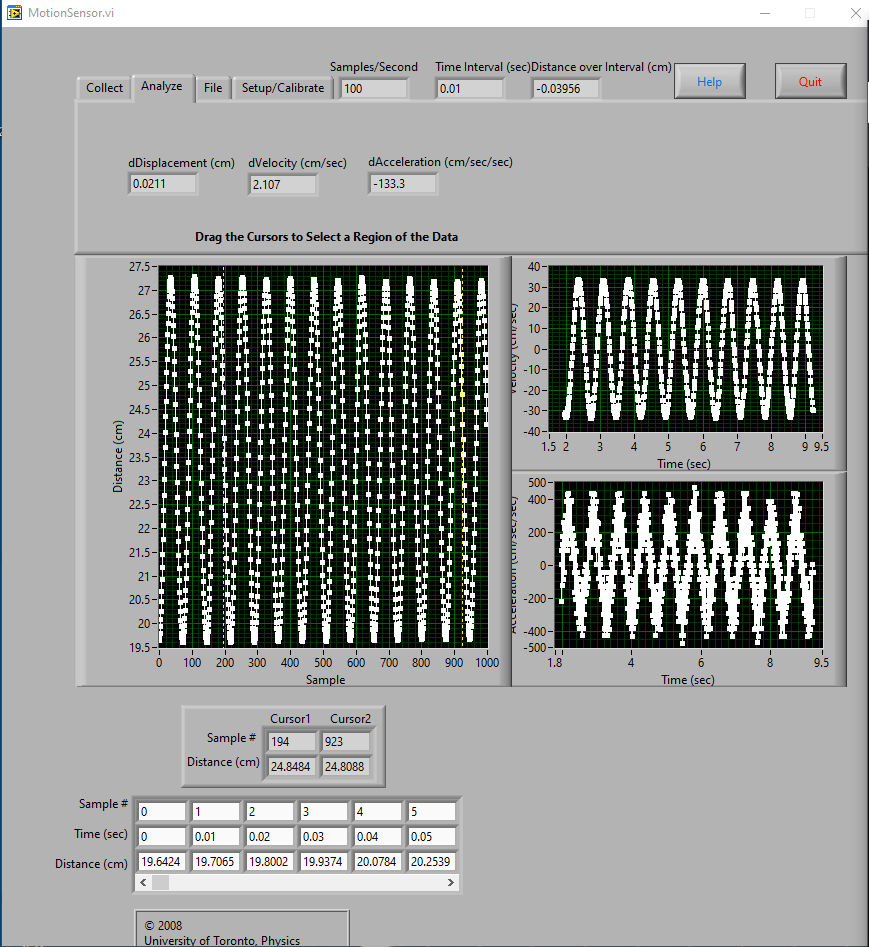Click Distance cell showing 20.2539

pyautogui.click(x=432, y=861)
